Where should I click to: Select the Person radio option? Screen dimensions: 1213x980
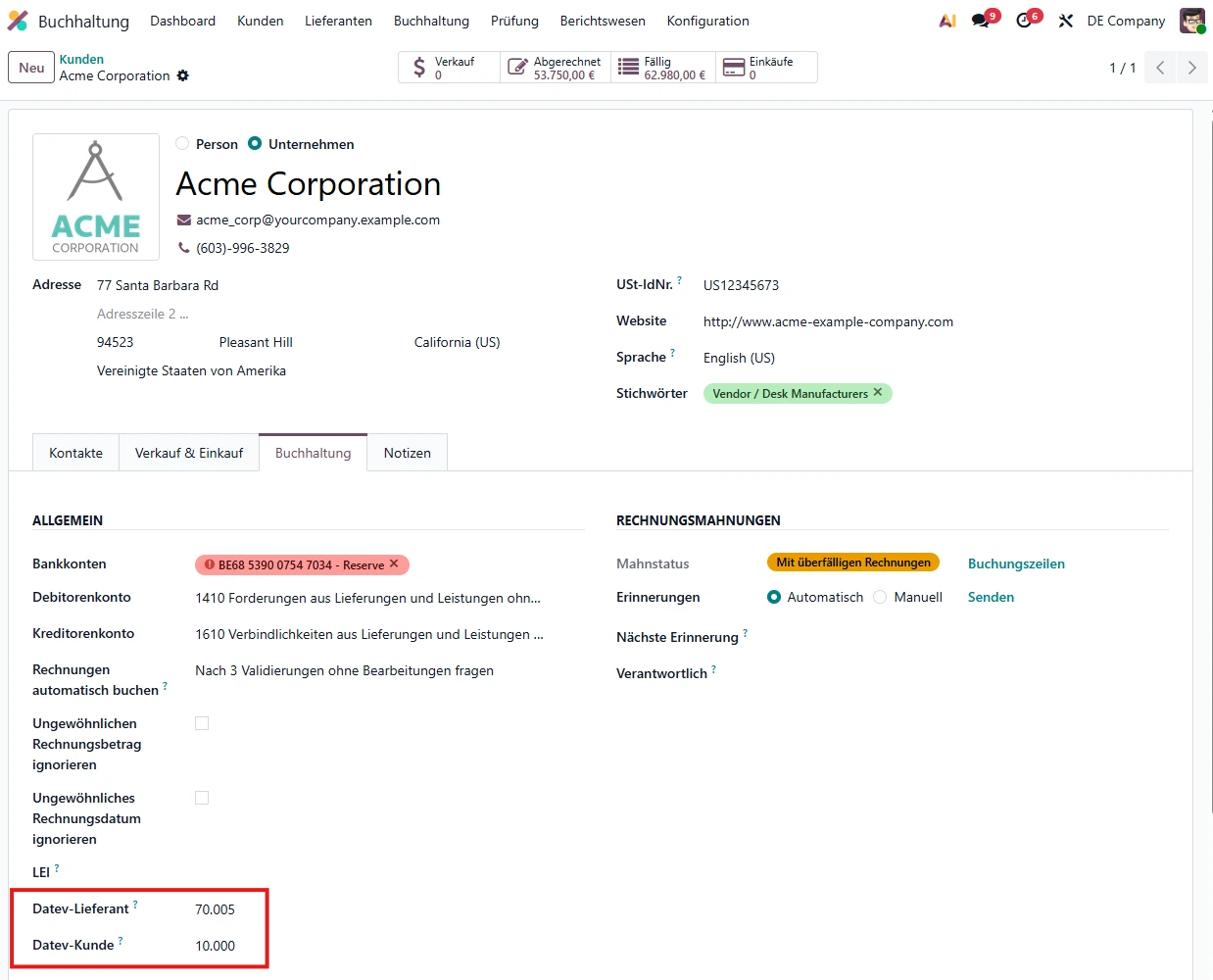pyautogui.click(x=182, y=143)
